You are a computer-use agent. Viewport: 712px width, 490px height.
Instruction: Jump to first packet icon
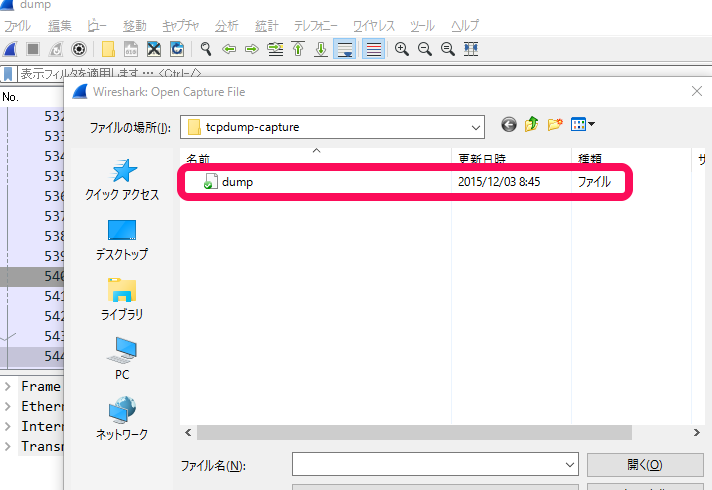(298, 49)
